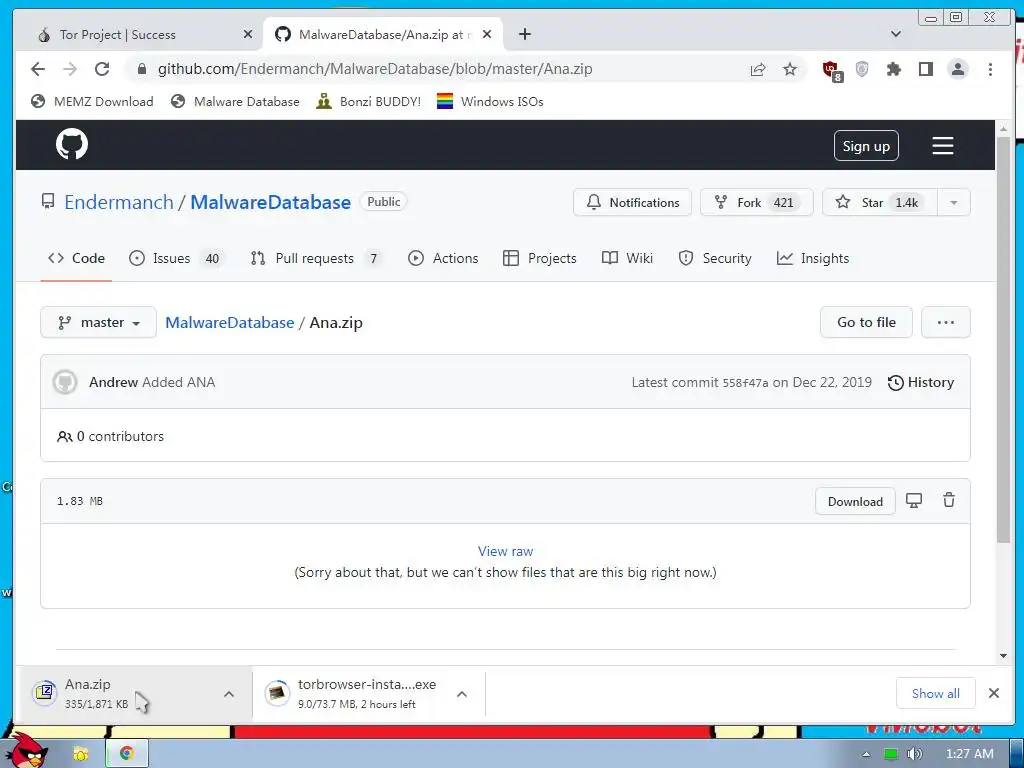Click MalwareDatabase in the file breadcrumb

pos(230,323)
